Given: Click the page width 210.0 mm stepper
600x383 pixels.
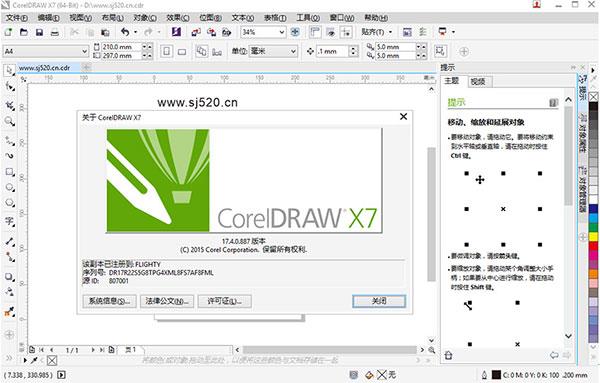Looking at the screenshot, I should tap(147, 47).
